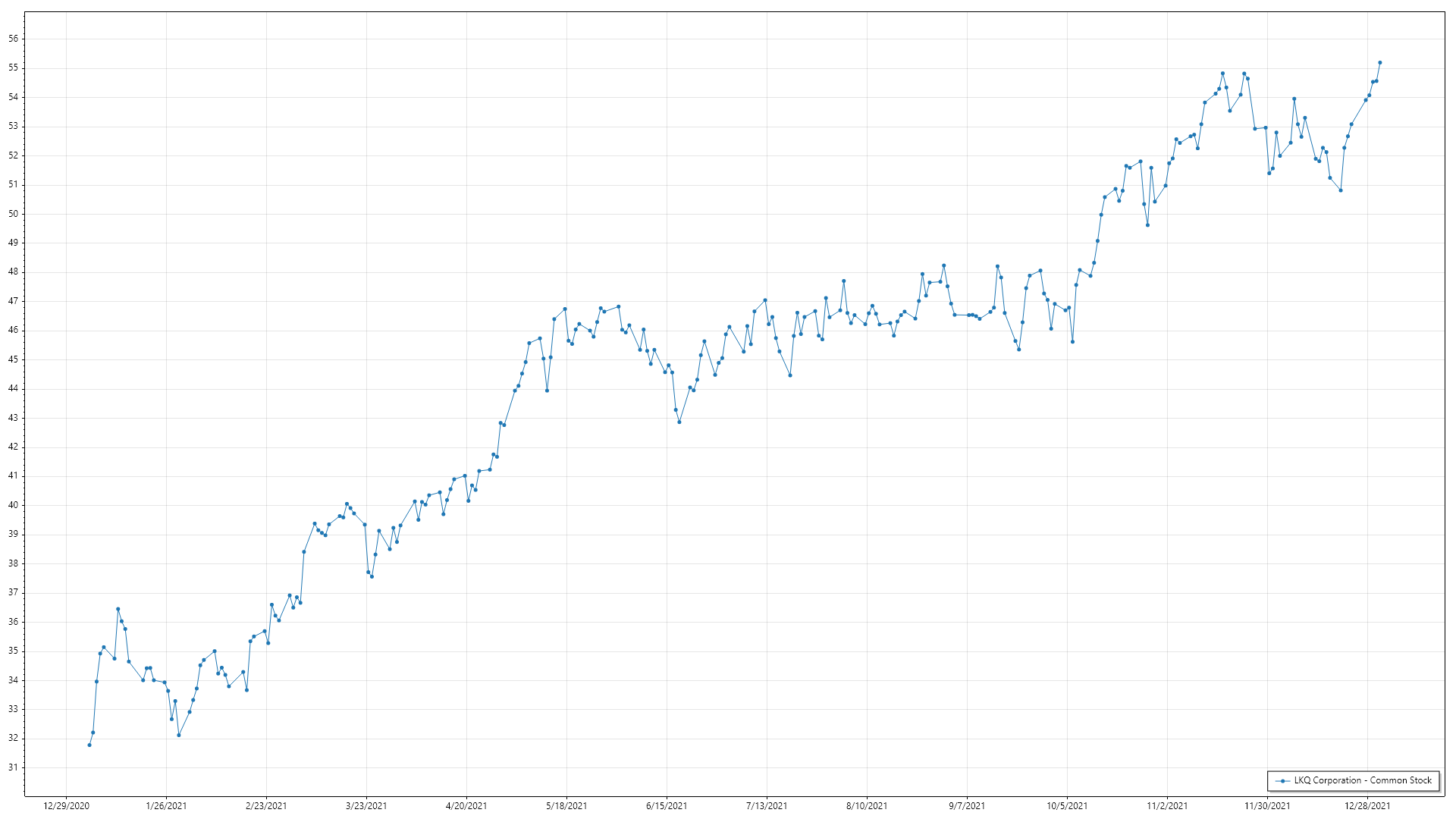Click the LKQ Corporation legend line marker
The image size is (1456, 819).
pyautogui.click(x=1283, y=781)
